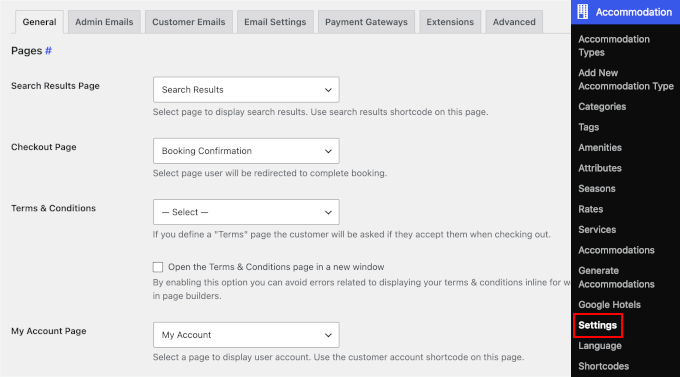The height and width of the screenshot is (377, 680).
Task: Go to the Amenities menu item
Action: point(600,148)
